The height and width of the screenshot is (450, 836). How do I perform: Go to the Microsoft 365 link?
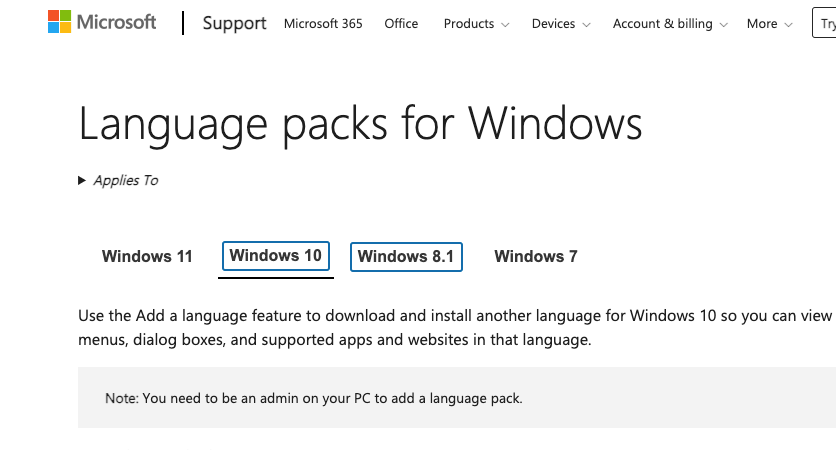[323, 23]
